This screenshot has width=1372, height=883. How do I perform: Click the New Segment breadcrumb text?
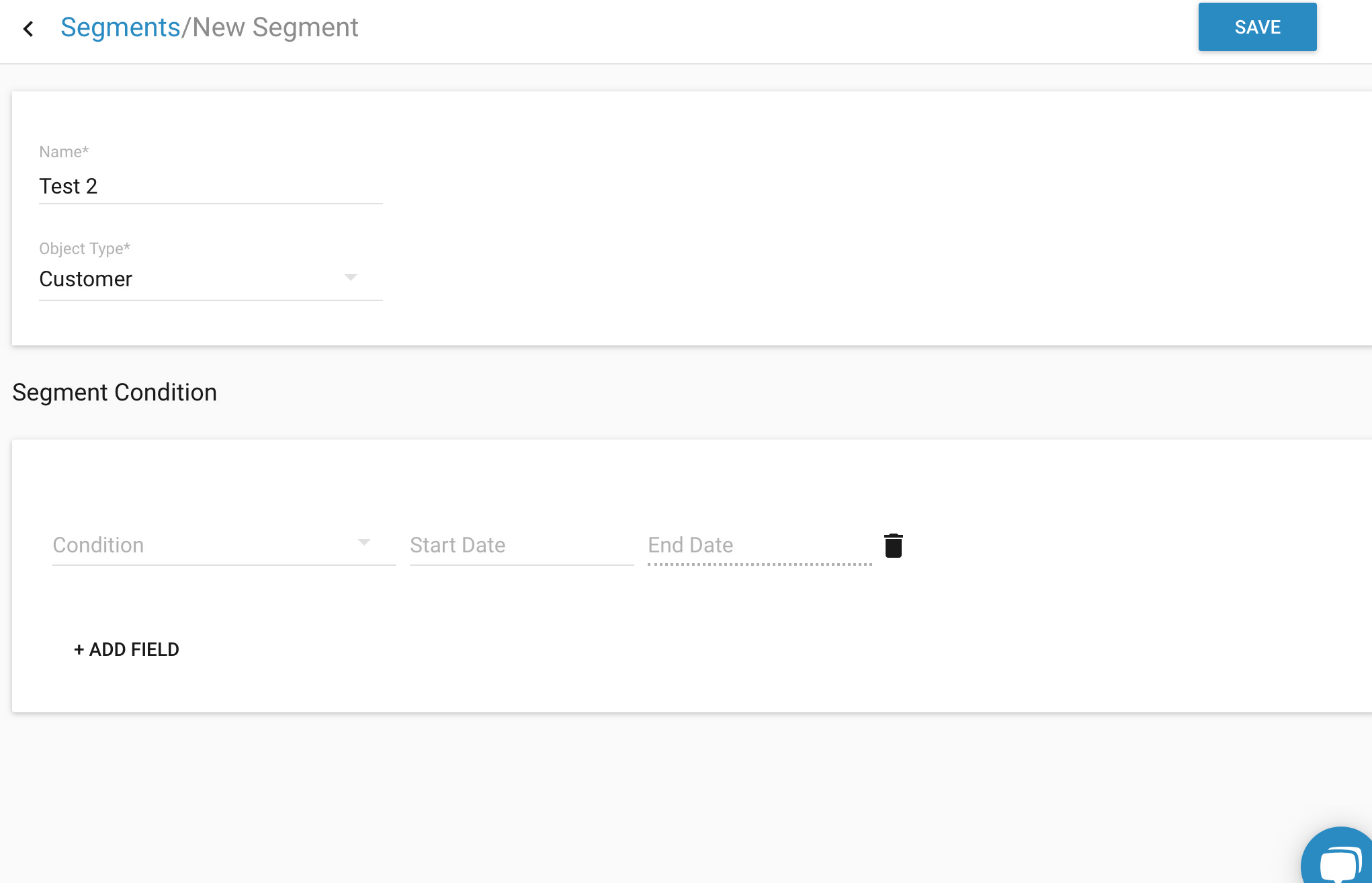[275, 28]
